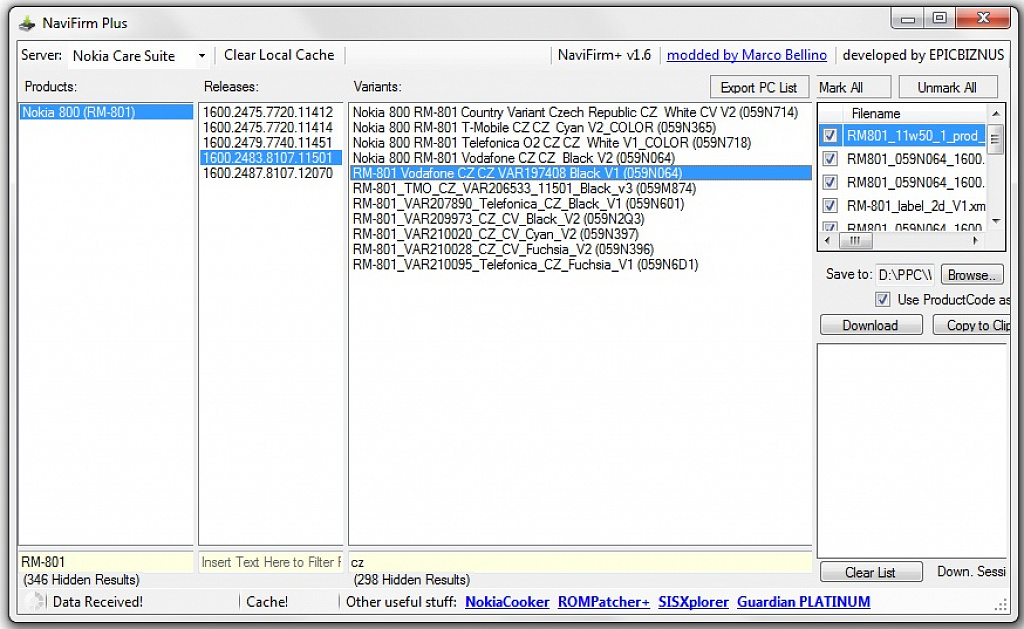Uncheck the third file row checkbox RM801_059N064_1600

click(829, 182)
